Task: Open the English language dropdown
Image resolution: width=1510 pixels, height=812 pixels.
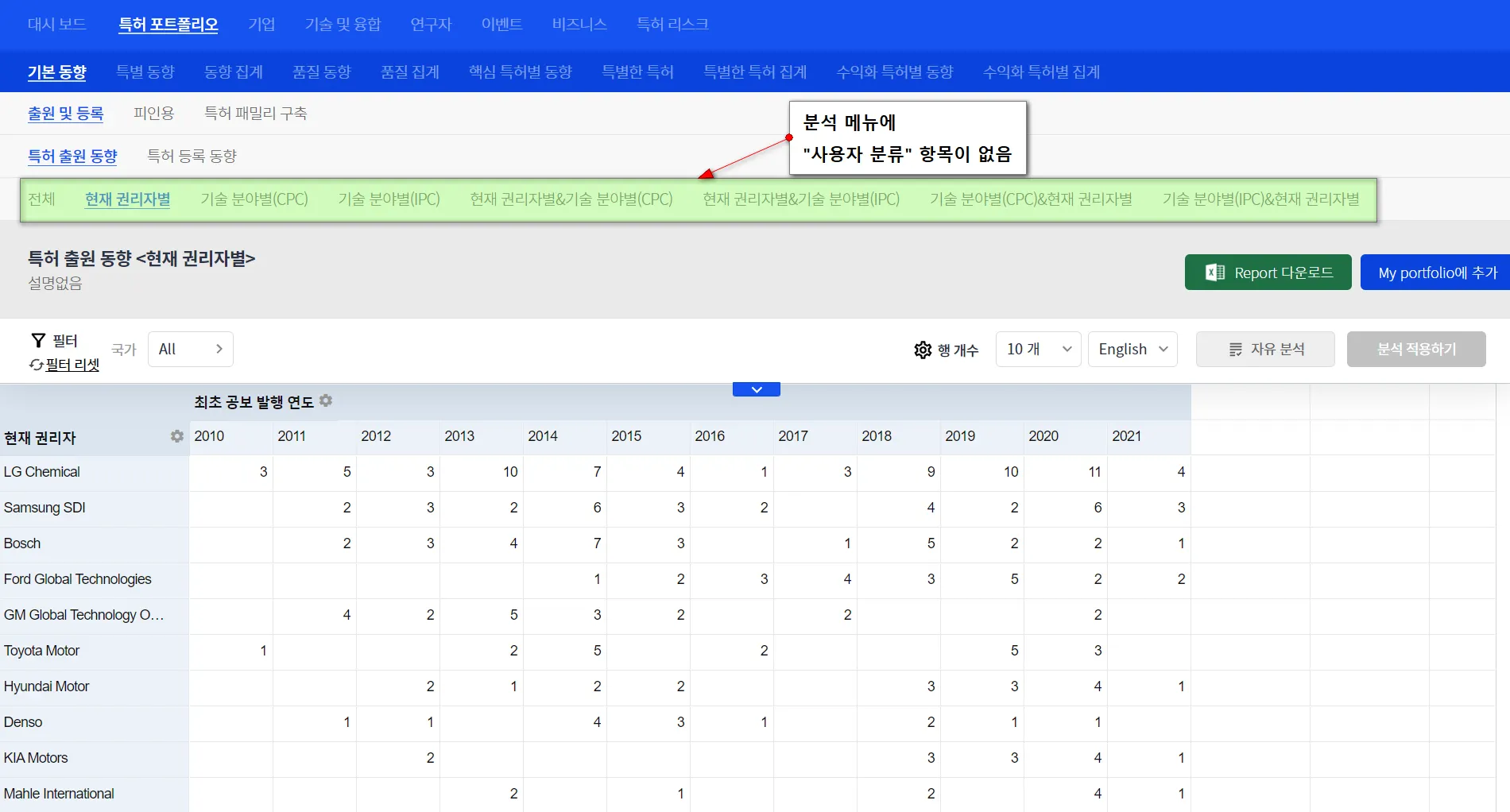Action: coord(1132,349)
